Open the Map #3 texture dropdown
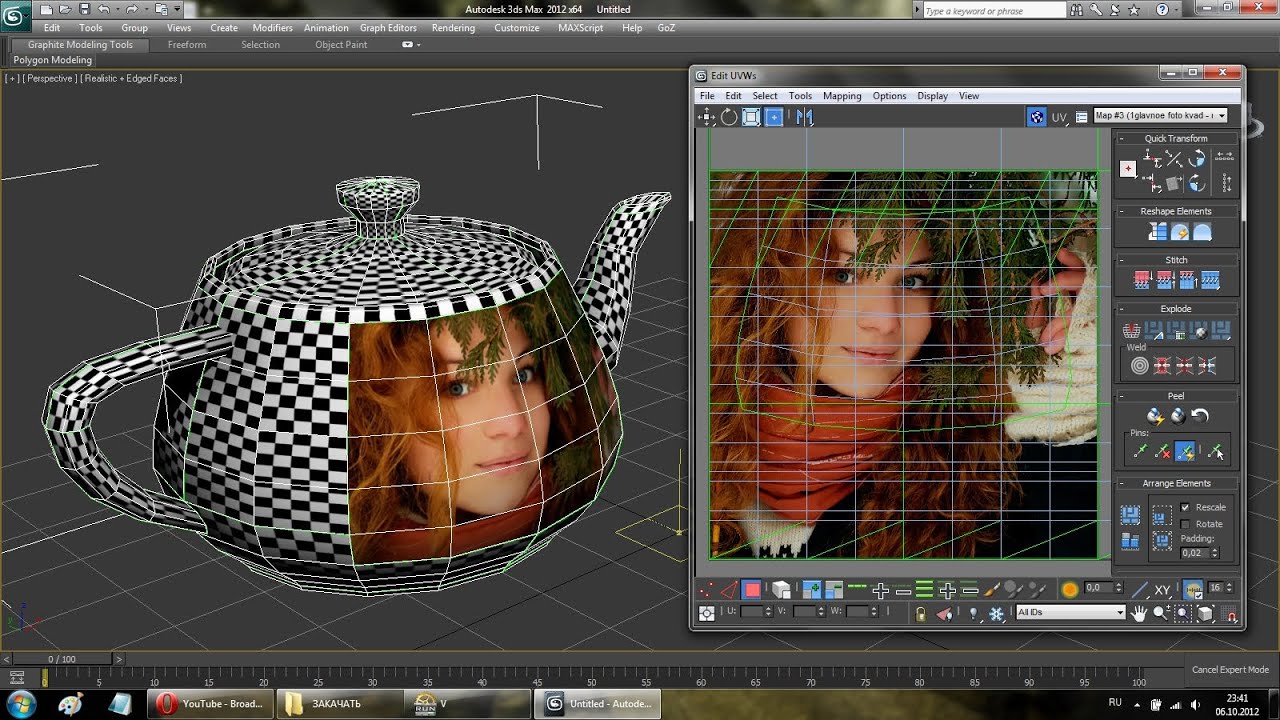Viewport: 1280px width, 720px height. coord(1160,116)
